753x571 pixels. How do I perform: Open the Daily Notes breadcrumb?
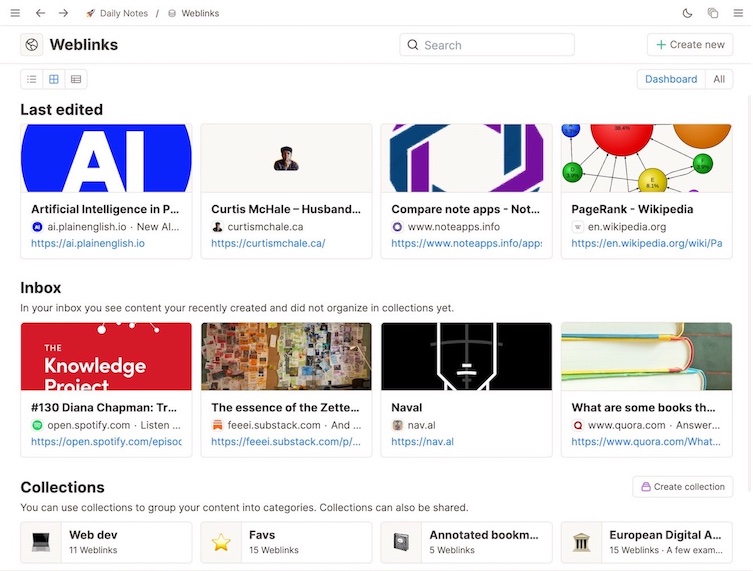coord(117,13)
